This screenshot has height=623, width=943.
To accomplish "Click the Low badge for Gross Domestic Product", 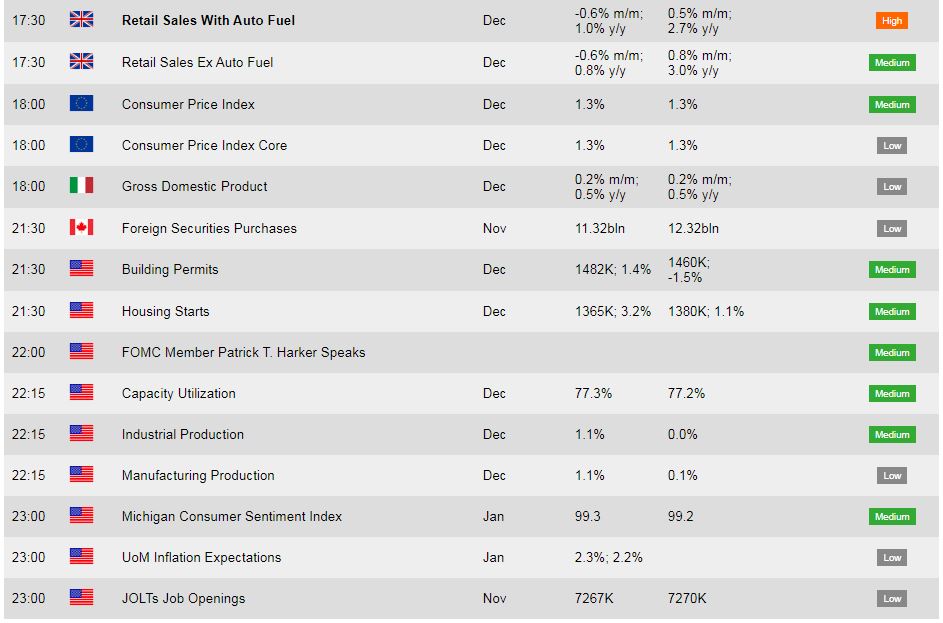I will (x=892, y=186).
